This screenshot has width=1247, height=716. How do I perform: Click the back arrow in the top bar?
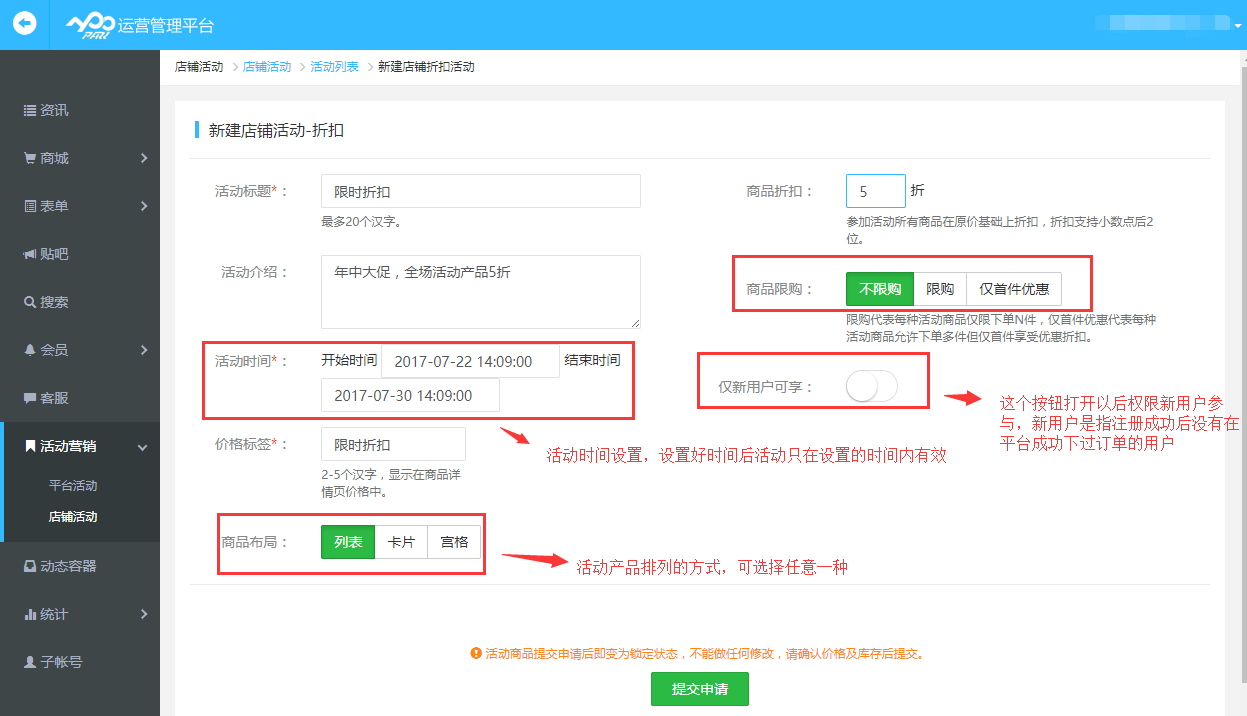coord(23,23)
